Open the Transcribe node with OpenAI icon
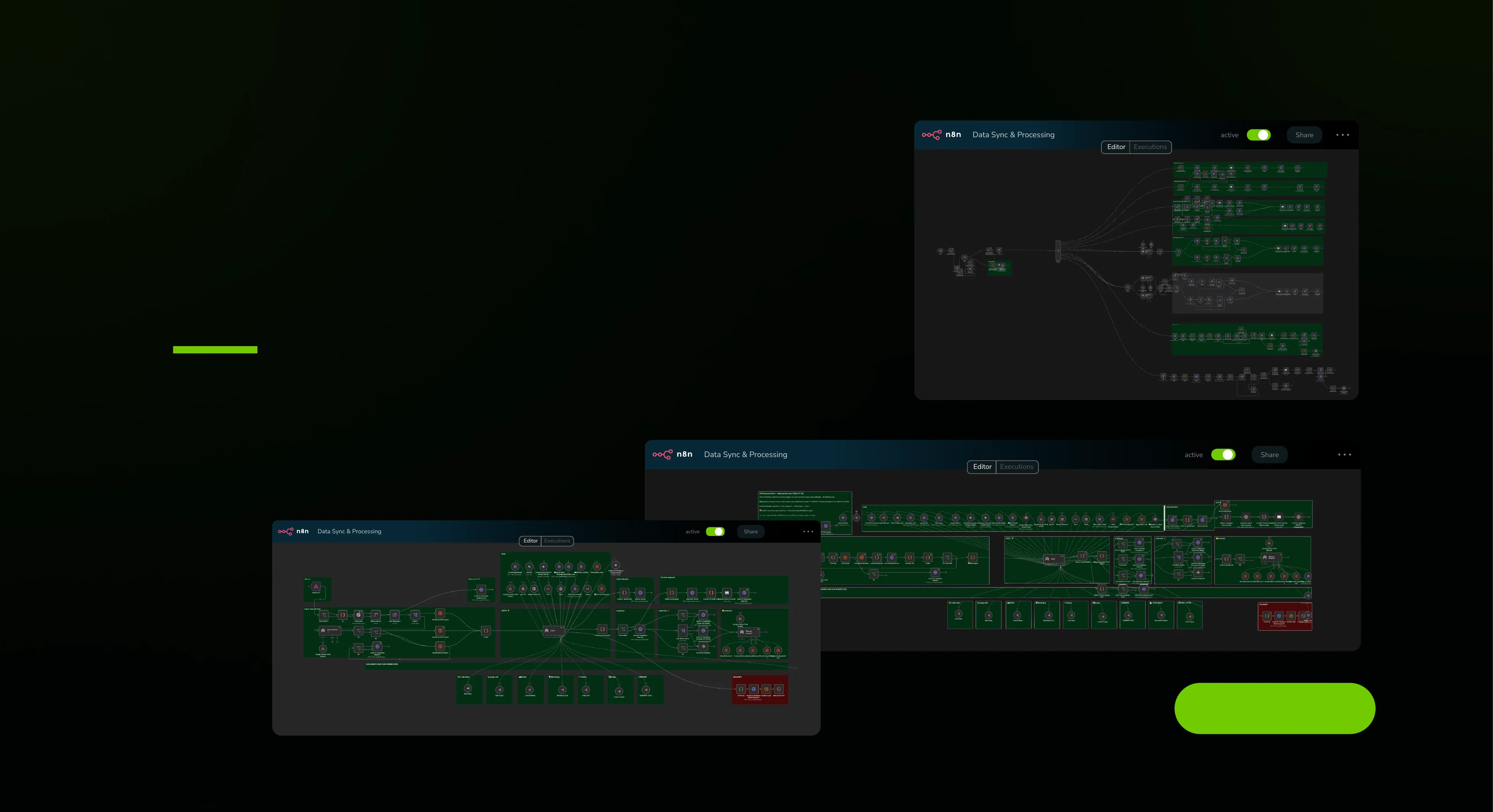The width and height of the screenshot is (1493, 812). 359,615
